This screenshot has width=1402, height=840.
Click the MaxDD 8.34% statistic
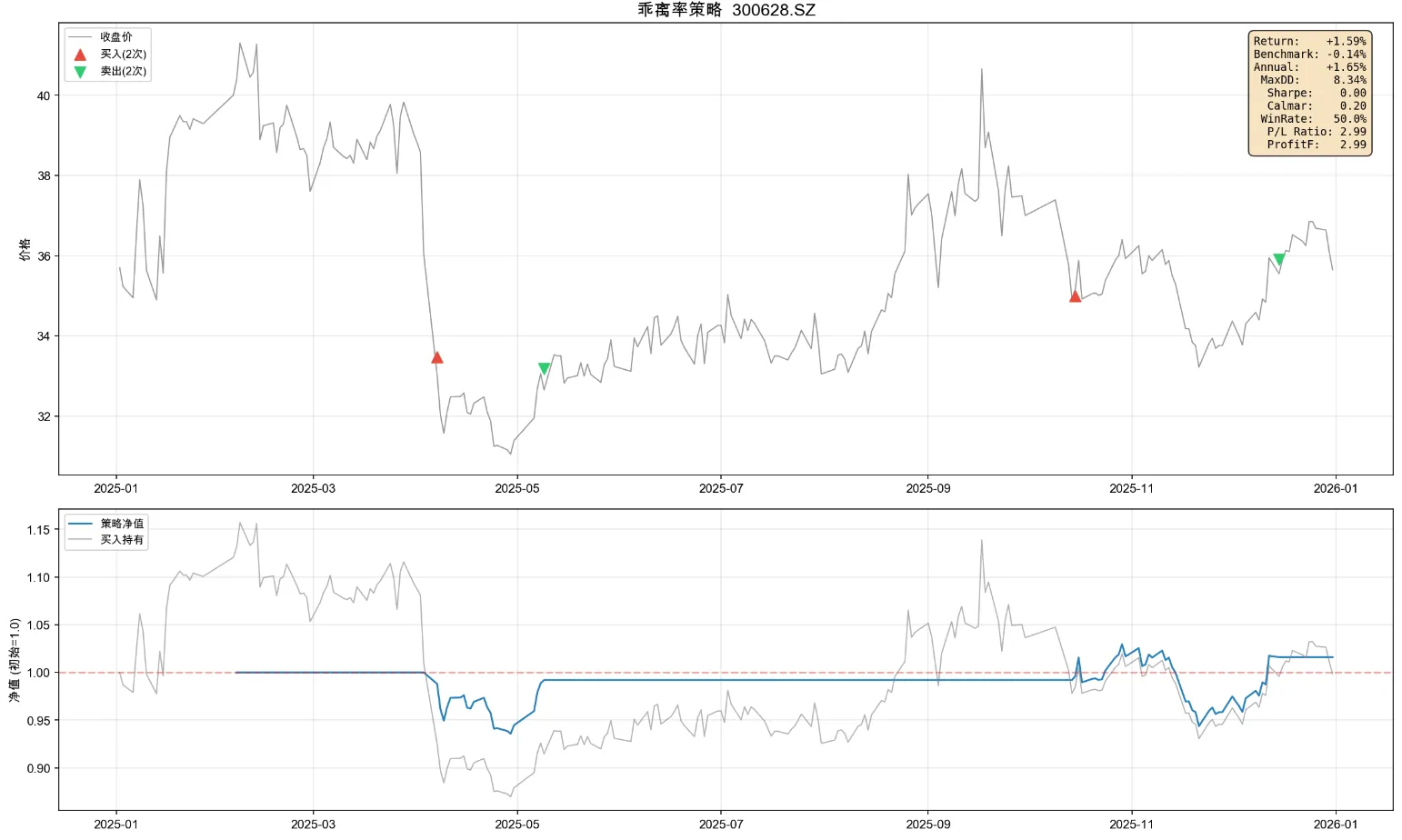pos(1309,80)
